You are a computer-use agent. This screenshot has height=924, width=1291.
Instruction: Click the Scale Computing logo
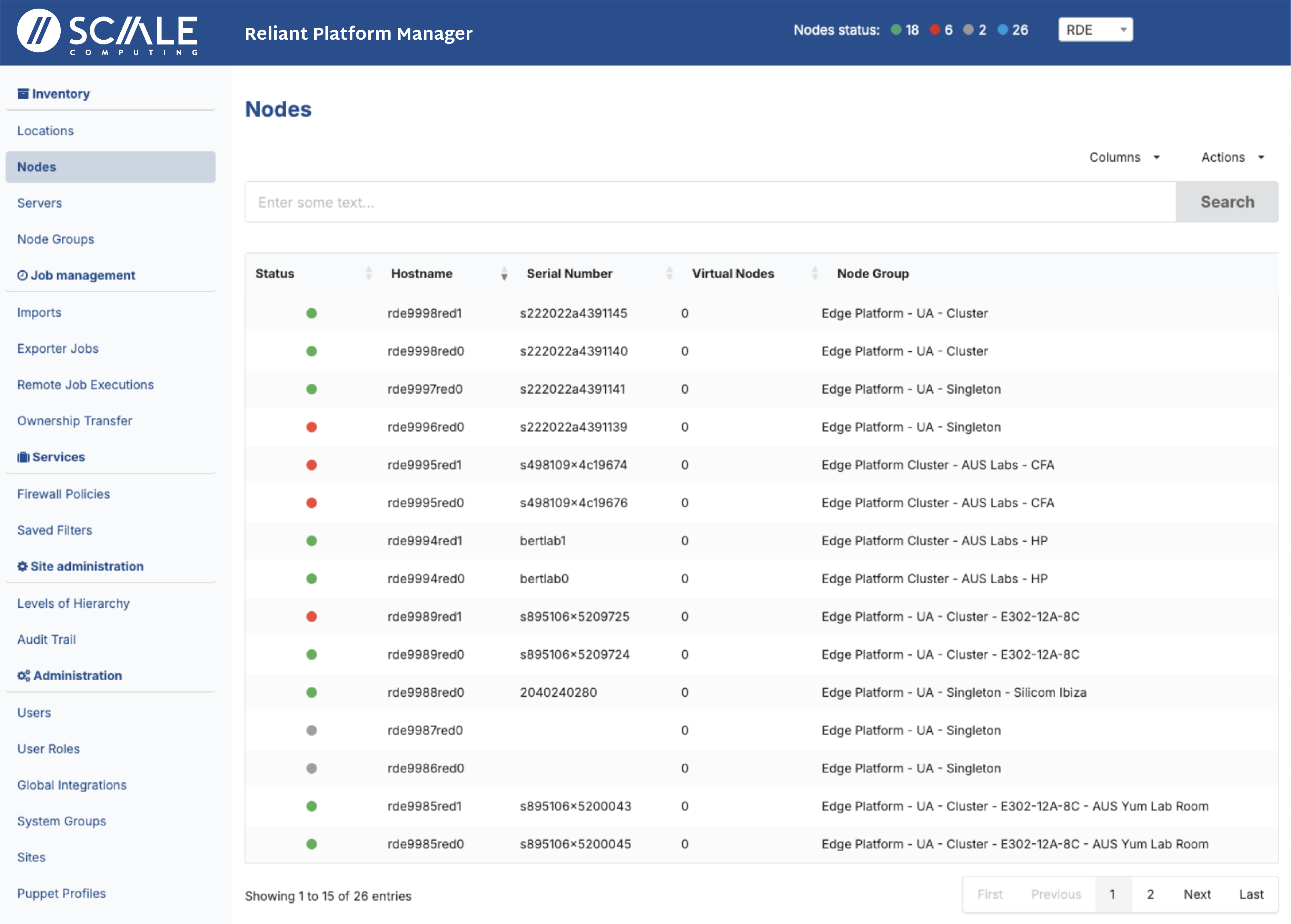[x=107, y=32]
